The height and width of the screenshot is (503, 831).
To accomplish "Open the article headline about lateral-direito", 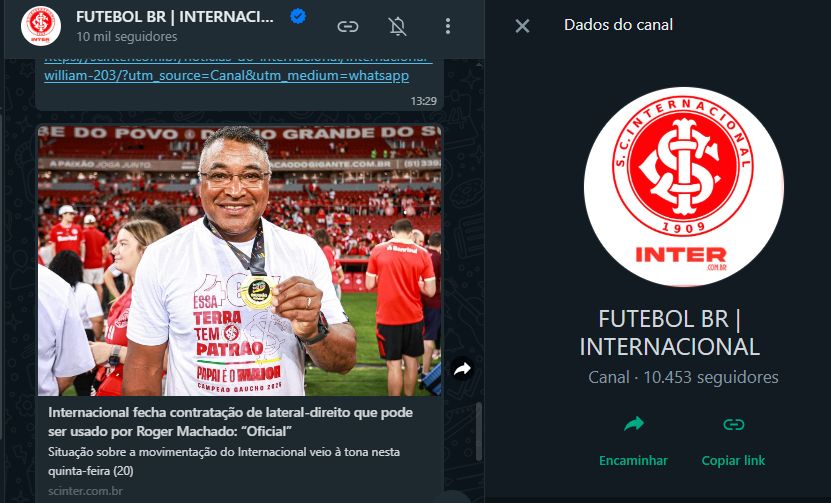I will coord(231,421).
